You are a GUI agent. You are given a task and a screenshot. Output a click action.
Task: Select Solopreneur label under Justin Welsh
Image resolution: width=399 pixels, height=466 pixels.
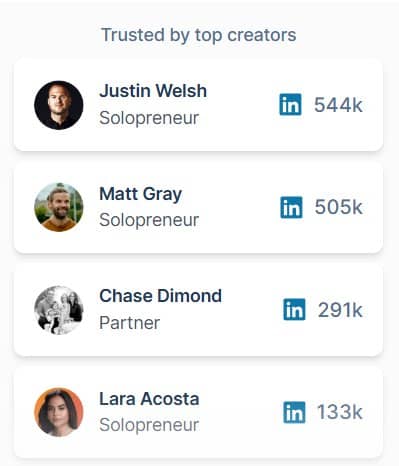tap(149, 118)
